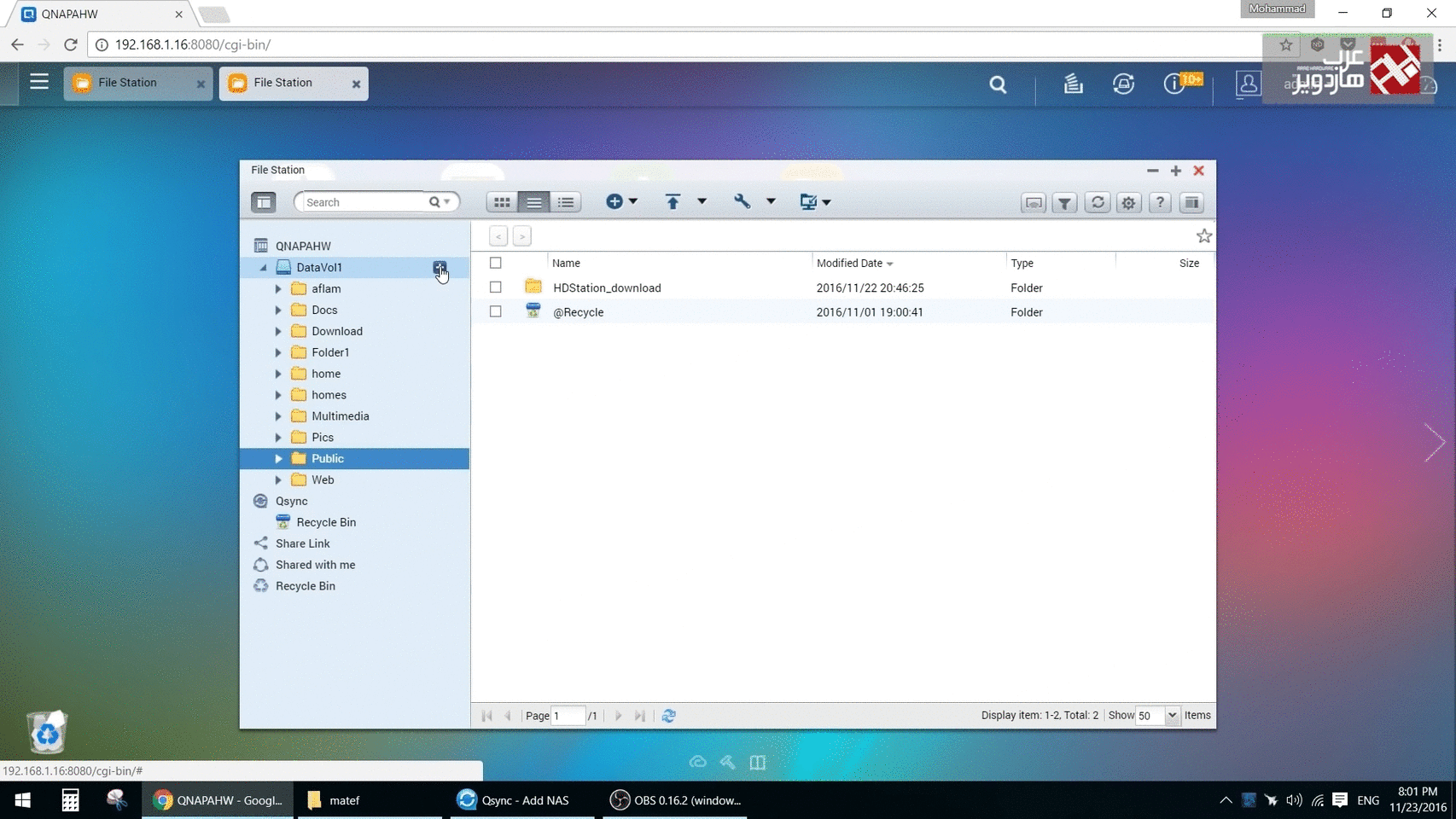Open the bottom Recycle Bin sidebar entry
This screenshot has width=1456, height=819.
[x=306, y=586]
